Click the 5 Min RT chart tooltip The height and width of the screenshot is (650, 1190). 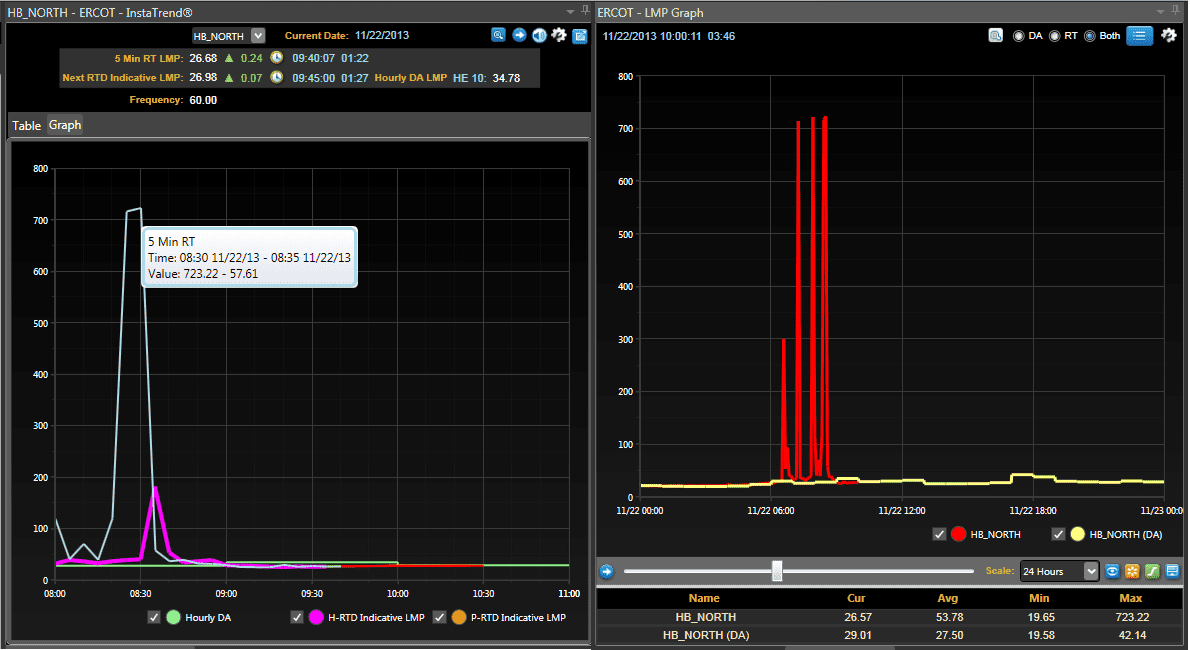pos(250,257)
